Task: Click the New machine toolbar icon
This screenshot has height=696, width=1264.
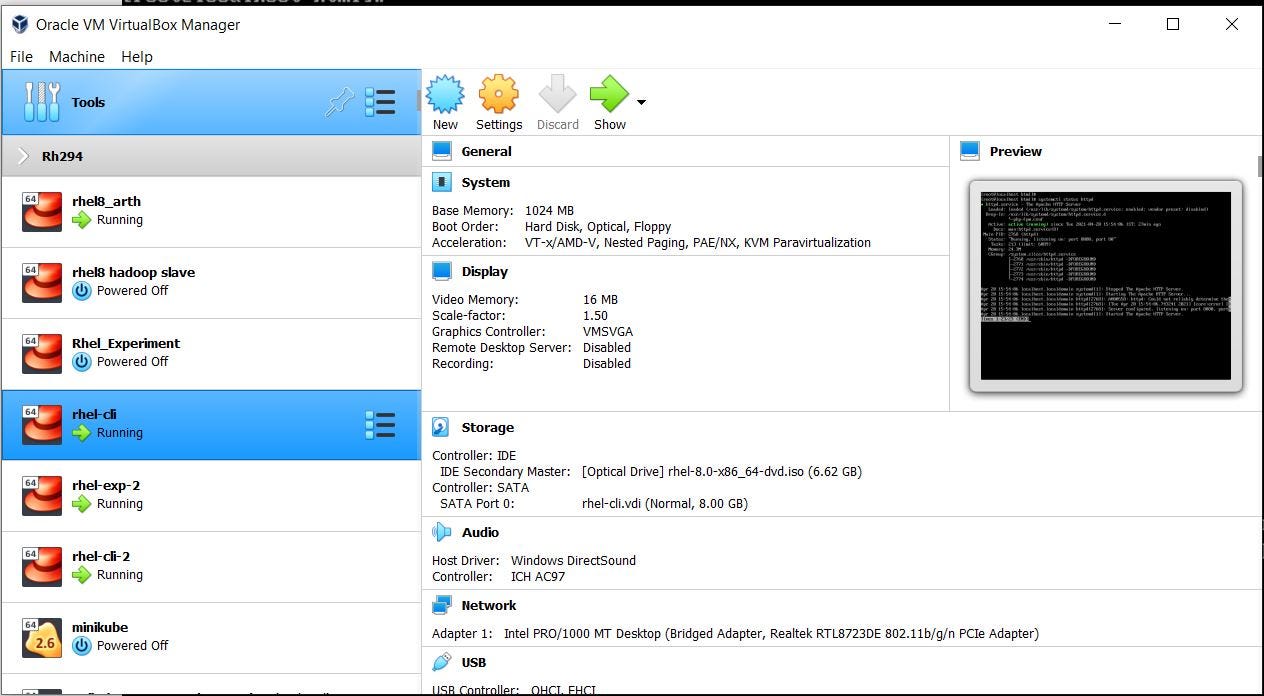Action: 445,94
